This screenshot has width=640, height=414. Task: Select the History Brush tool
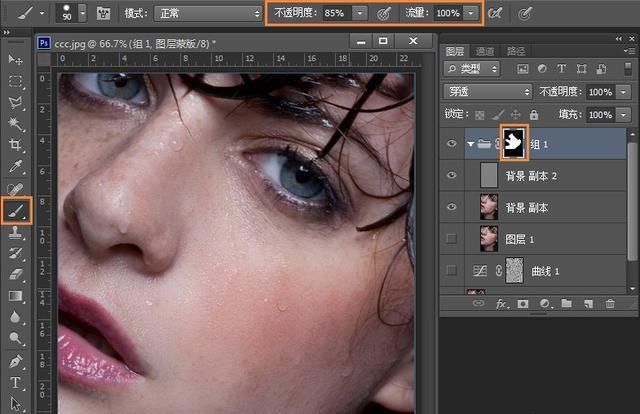coord(16,253)
